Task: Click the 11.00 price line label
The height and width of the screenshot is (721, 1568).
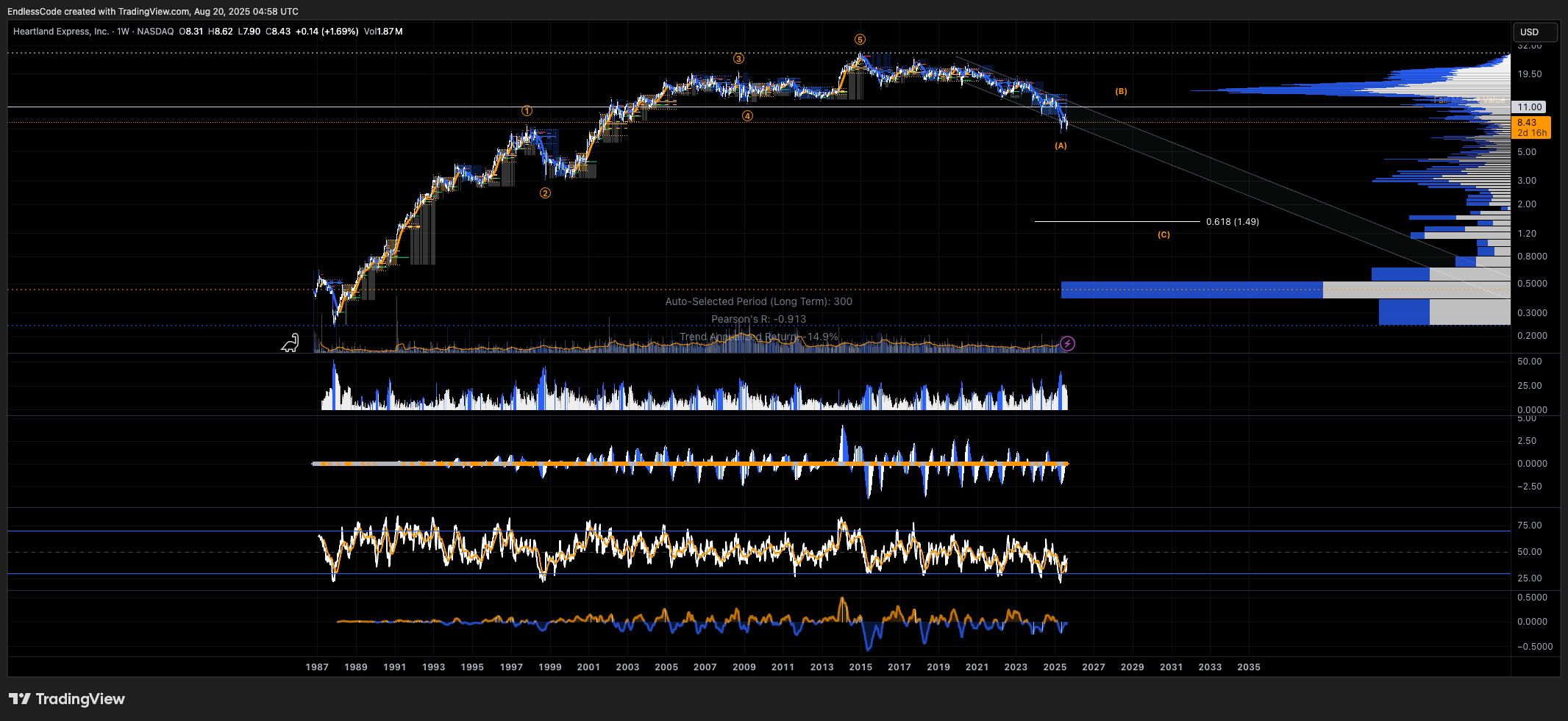Action: click(1530, 107)
